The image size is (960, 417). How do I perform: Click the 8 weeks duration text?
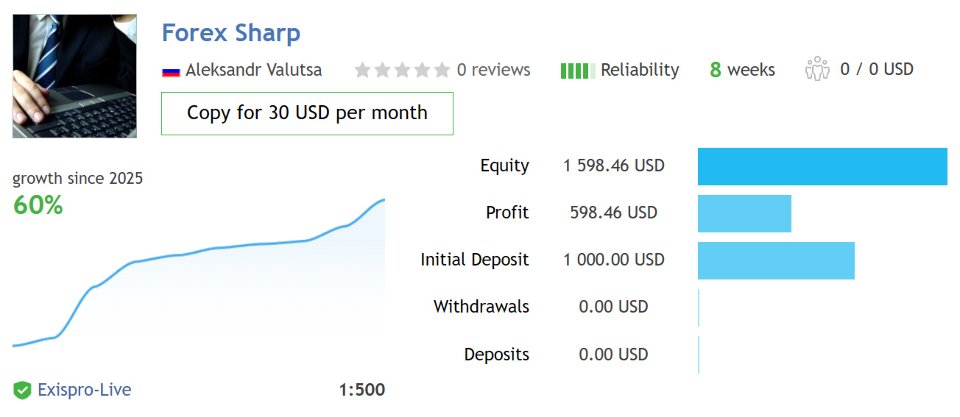tap(742, 70)
